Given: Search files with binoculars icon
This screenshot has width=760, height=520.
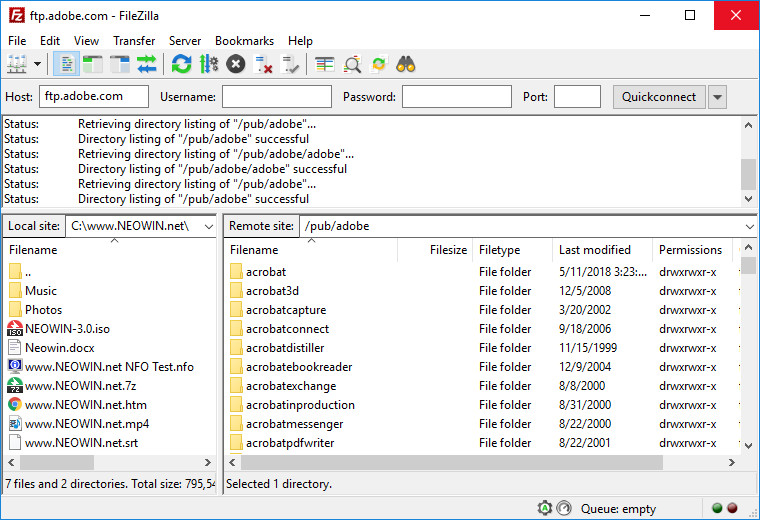Looking at the screenshot, I should click(406, 64).
